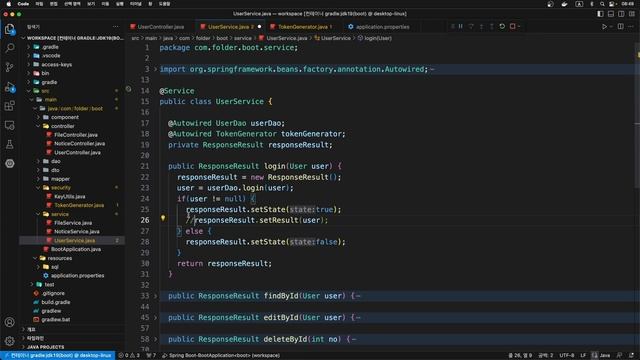This screenshot has width=640, height=360.
Task: Open the dropdown next to debug stop button
Action: click(519, 27)
